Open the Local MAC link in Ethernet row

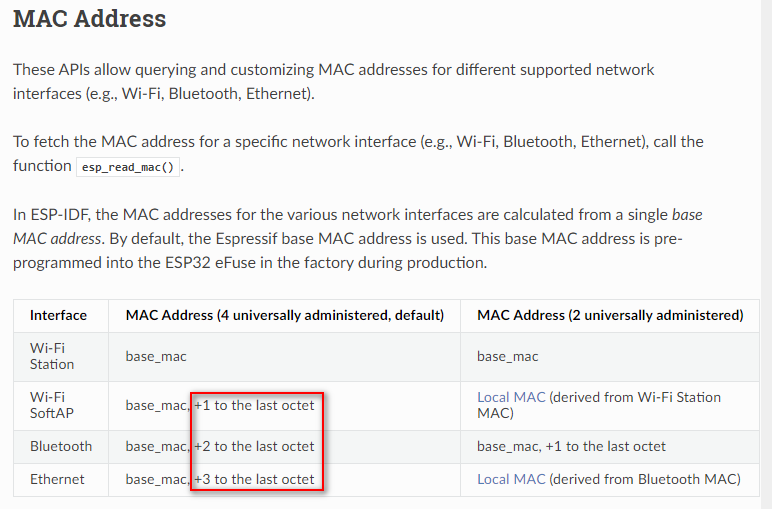pyautogui.click(x=511, y=479)
